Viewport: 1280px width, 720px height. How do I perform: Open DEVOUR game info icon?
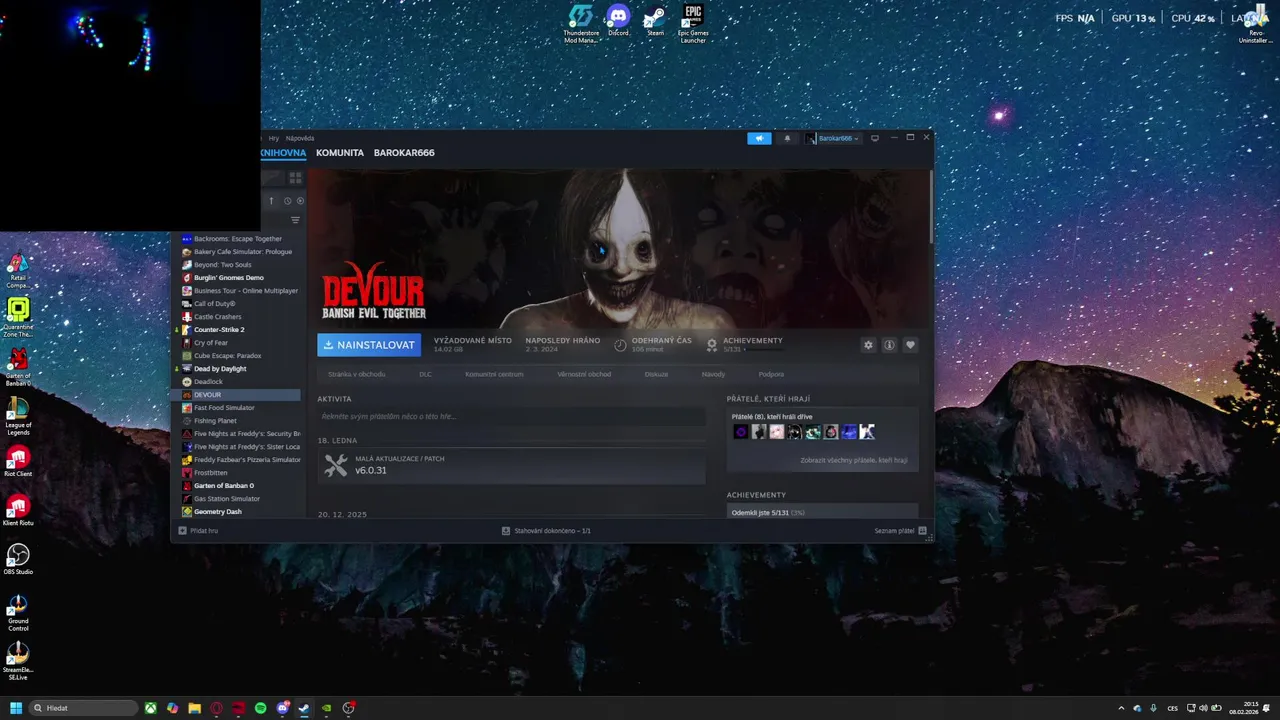(889, 345)
